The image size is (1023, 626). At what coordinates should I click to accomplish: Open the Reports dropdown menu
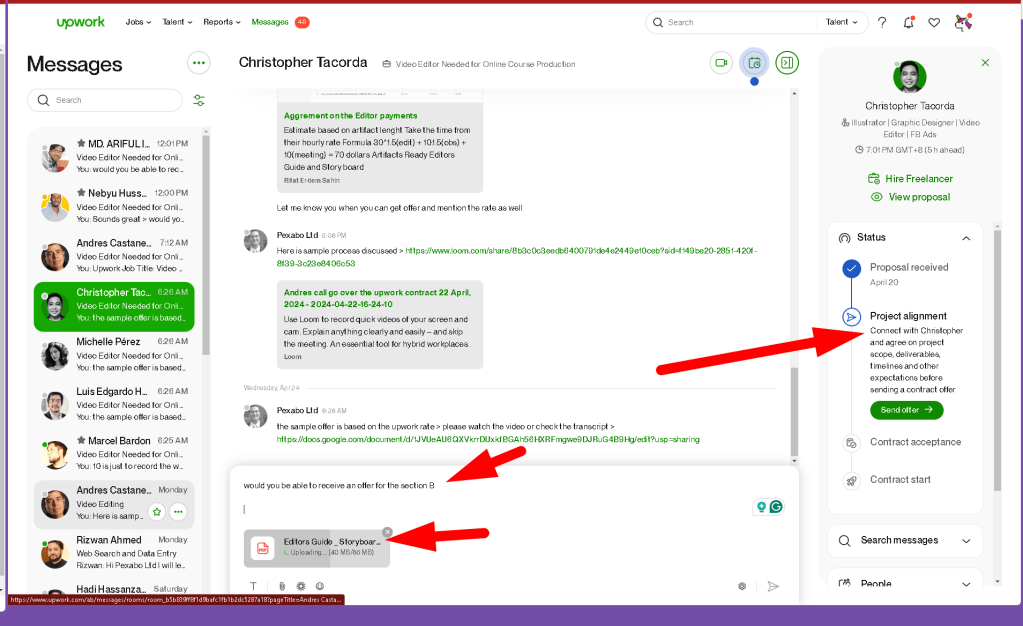click(222, 22)
